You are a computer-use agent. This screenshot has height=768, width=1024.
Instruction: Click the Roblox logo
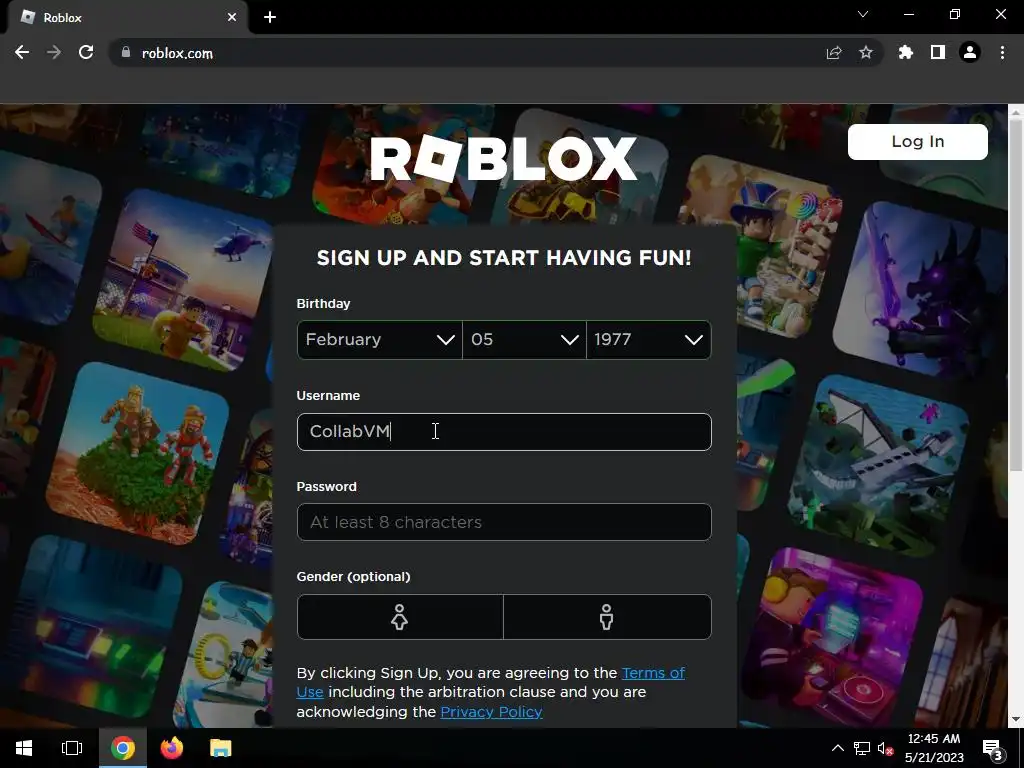point(504,159)
